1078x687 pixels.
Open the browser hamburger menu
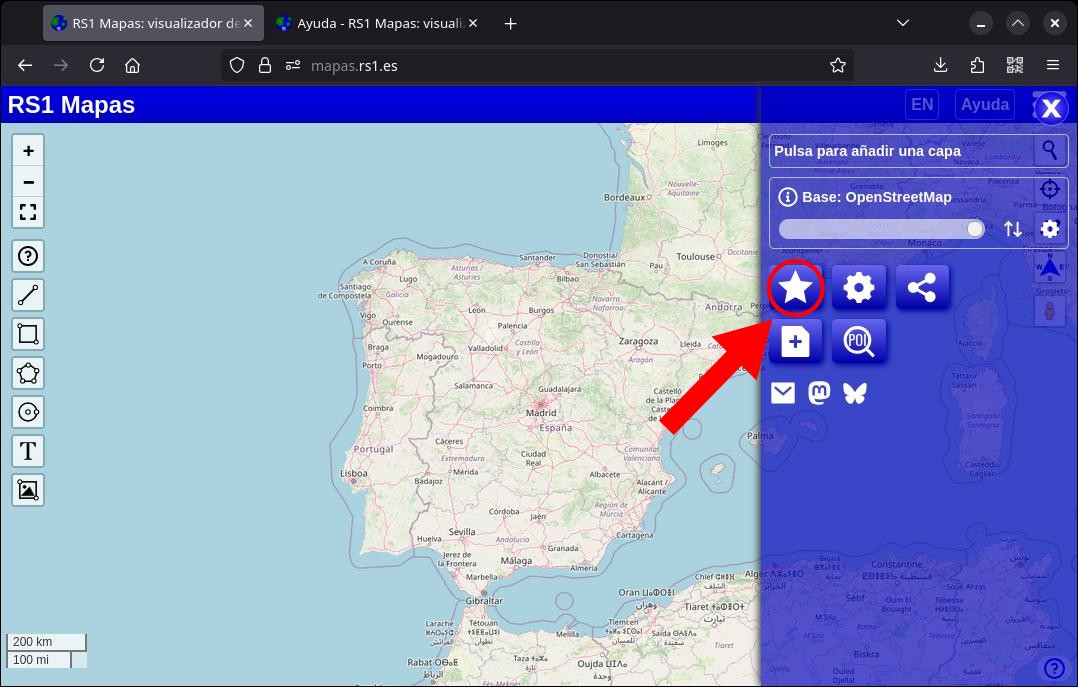click(x=1053, y=65)
